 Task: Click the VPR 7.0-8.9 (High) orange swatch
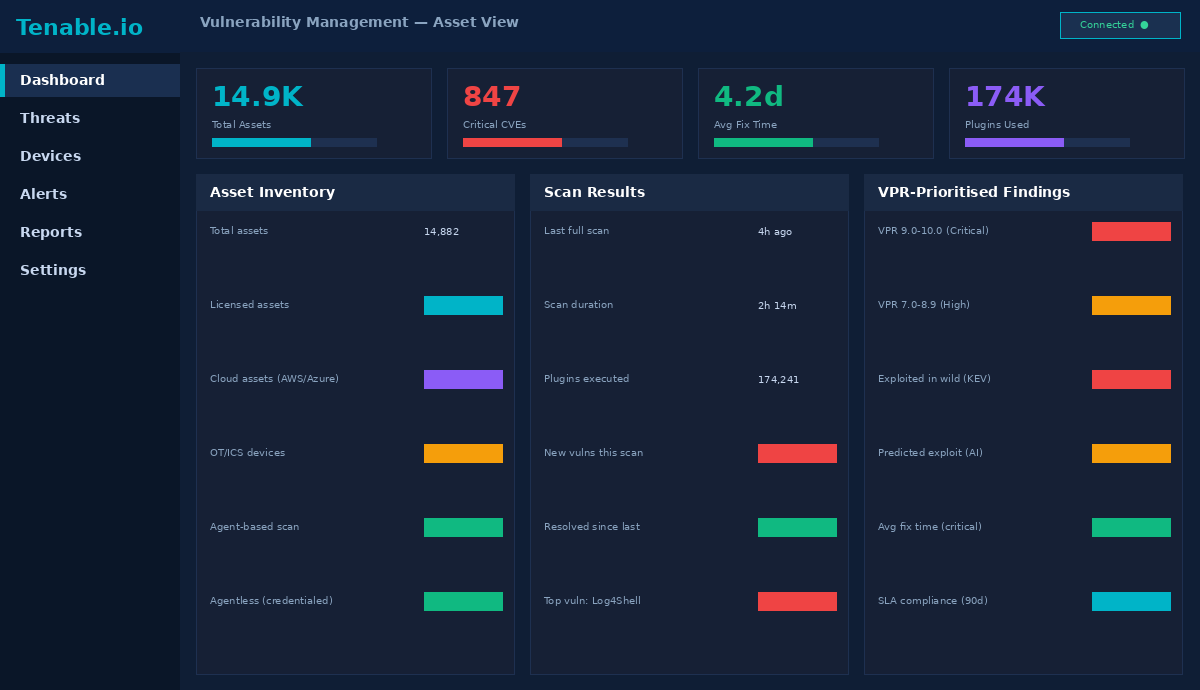point(1131,305)
